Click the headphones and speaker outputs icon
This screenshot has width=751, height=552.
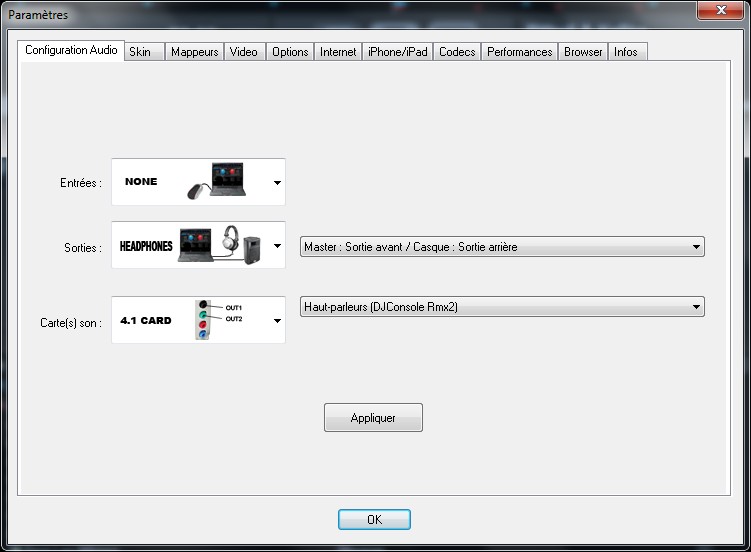tap(220, 245)
